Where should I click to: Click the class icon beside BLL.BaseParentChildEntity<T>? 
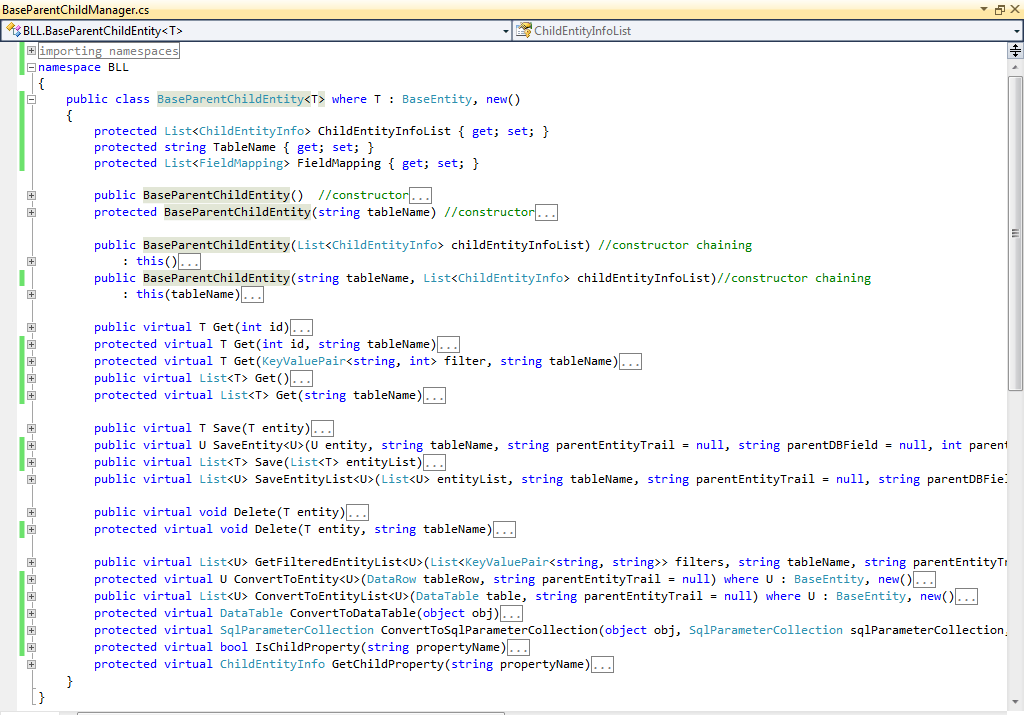(x=14, y=31)
